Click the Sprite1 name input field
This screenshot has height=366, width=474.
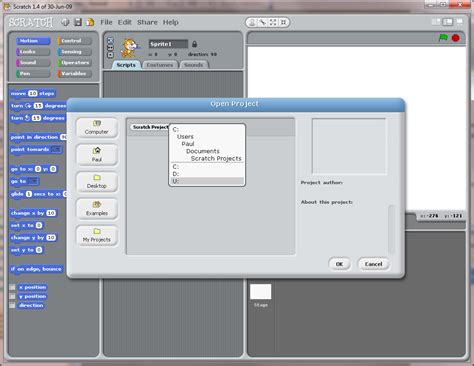coord(168,44)
